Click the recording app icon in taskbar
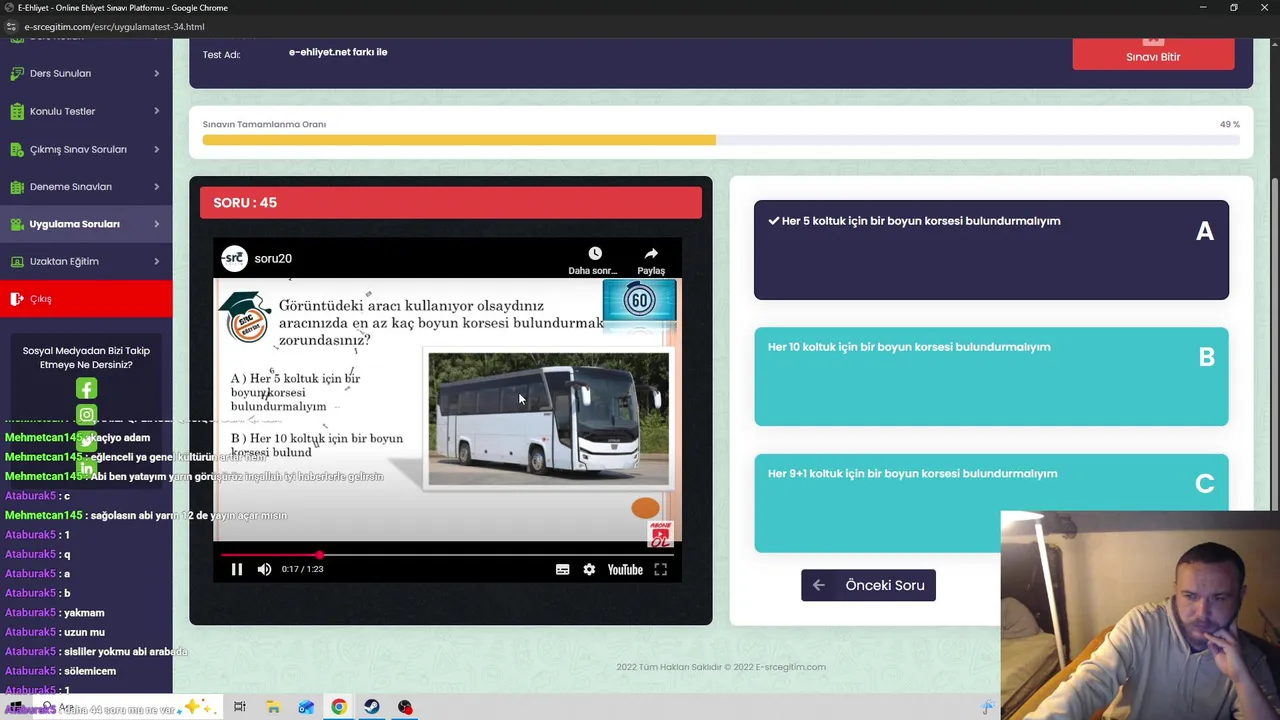1280x720 pixels. [405, 707]
